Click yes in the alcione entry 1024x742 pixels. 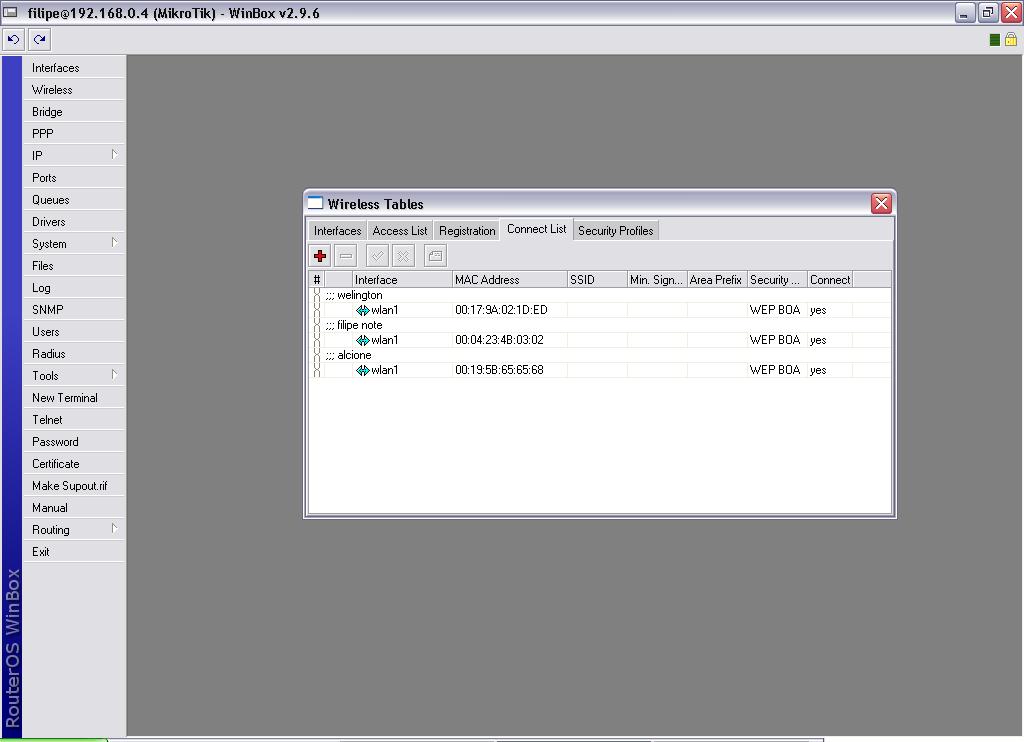[x=818, y=370]
